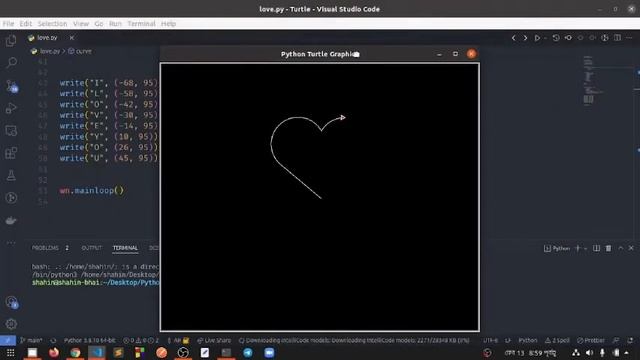Open the Search view in activity bar

(11, 62)
